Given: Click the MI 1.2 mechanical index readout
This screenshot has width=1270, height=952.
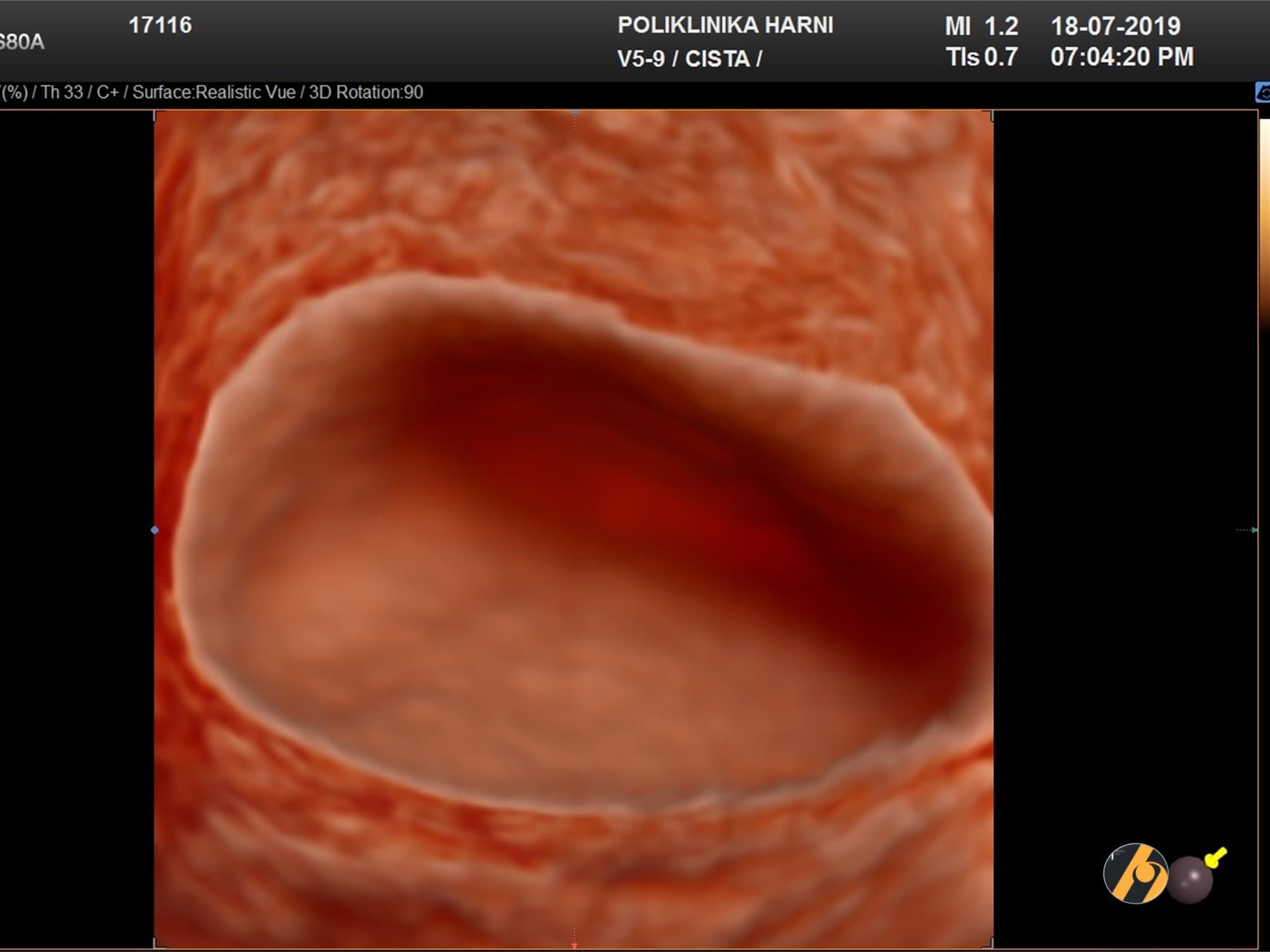Looking at the screenshot, I should (981, 27).
